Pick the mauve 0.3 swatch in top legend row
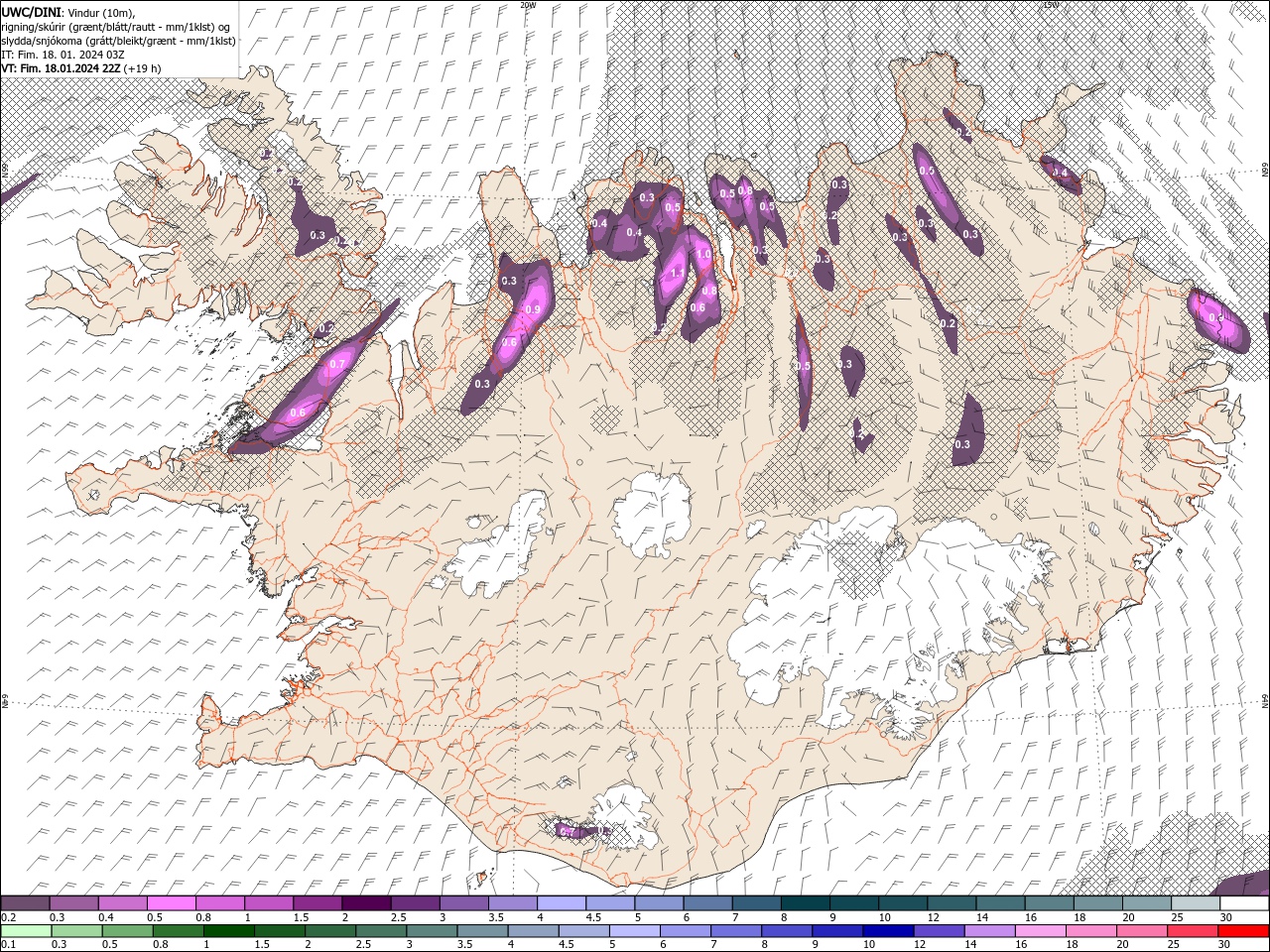Screen dimensions: 1270x952 coord(74,903)
